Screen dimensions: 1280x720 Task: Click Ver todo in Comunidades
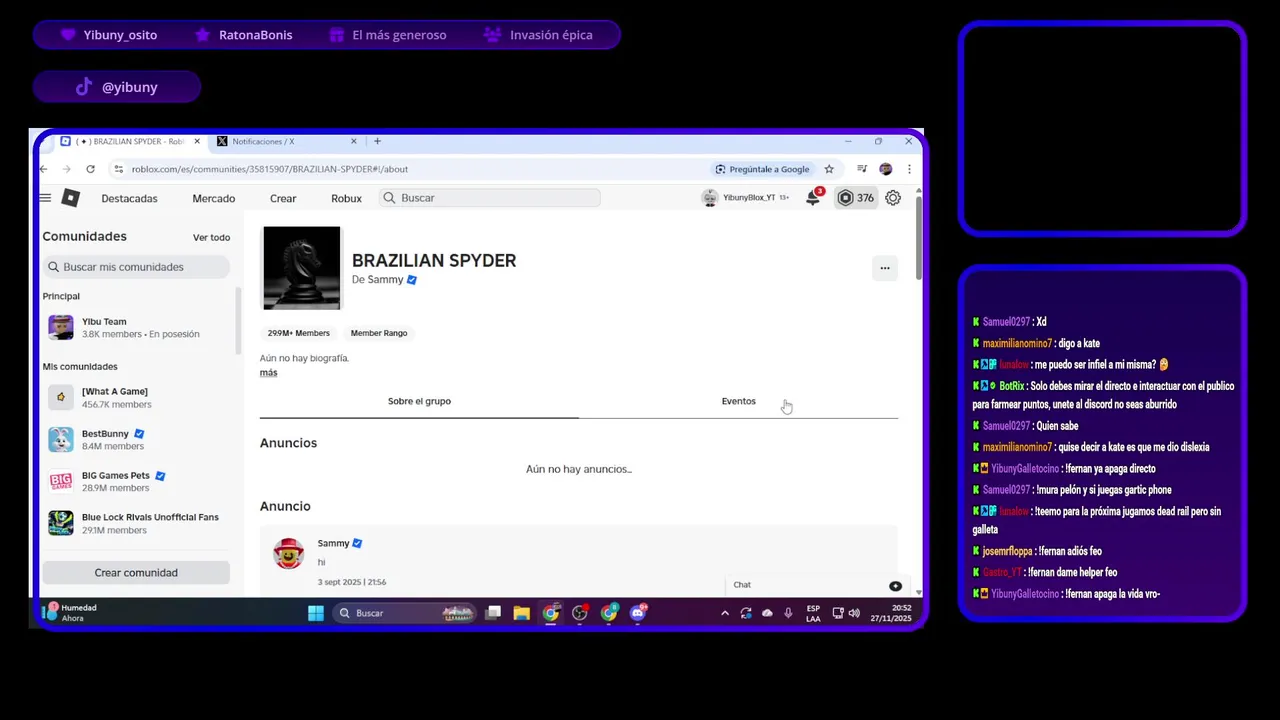tap(211, 238)
